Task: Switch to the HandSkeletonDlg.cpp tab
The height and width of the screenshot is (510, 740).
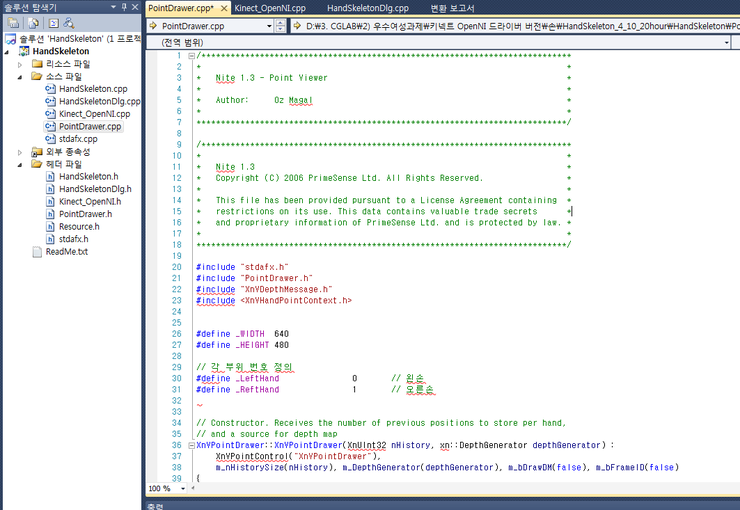Action: point(368,8)
